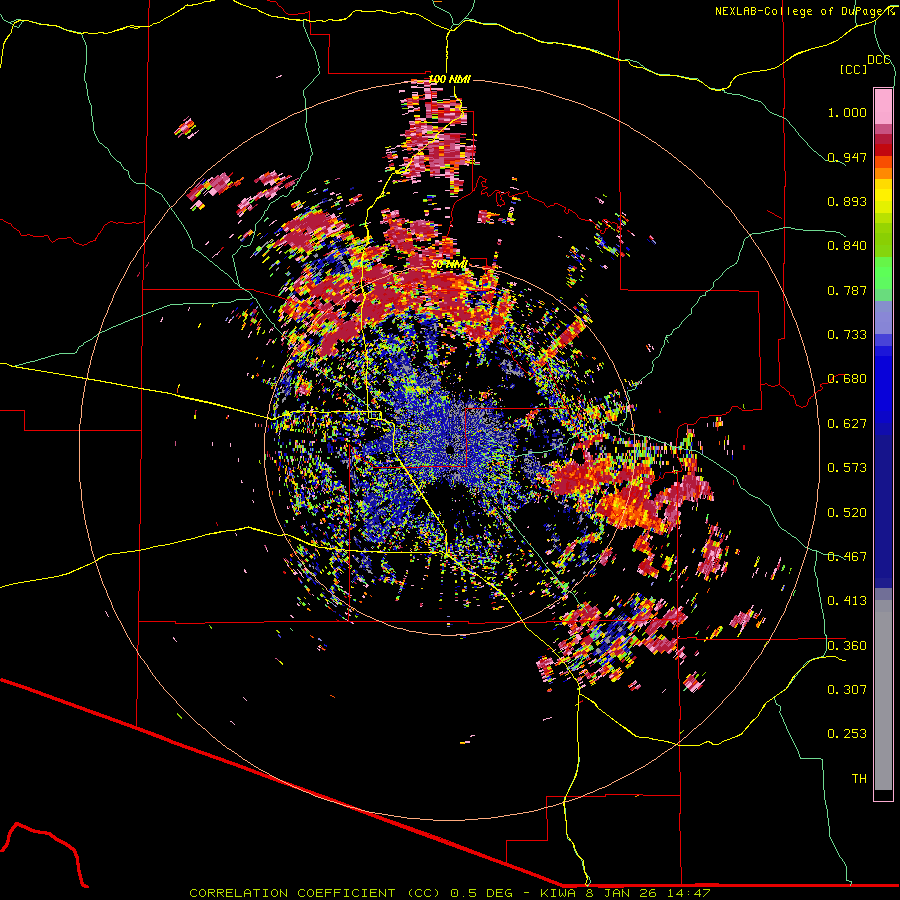Click the 0.840 scale value
The width and height of the screenshot is (900, 900).
click(847, 246)
